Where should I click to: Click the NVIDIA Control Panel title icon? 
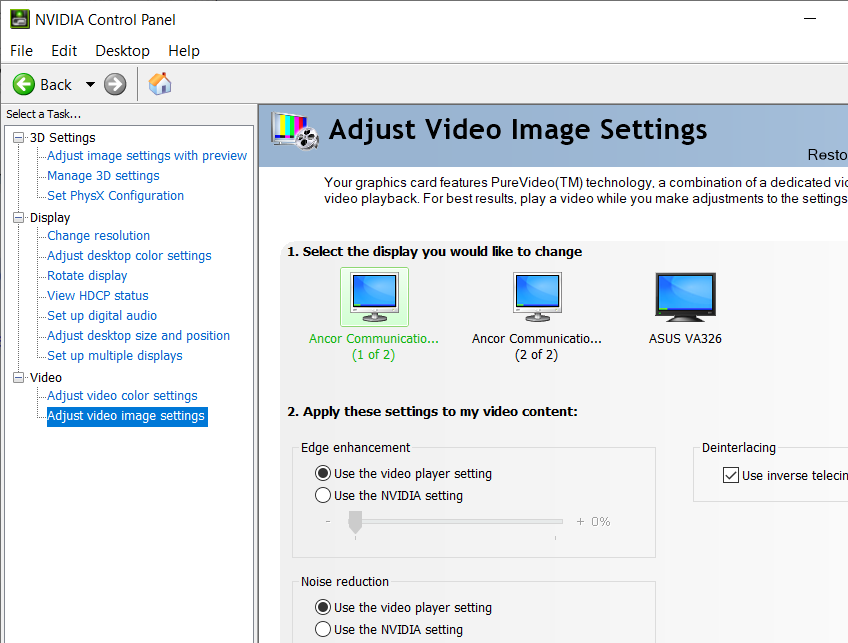coord(20,19)
